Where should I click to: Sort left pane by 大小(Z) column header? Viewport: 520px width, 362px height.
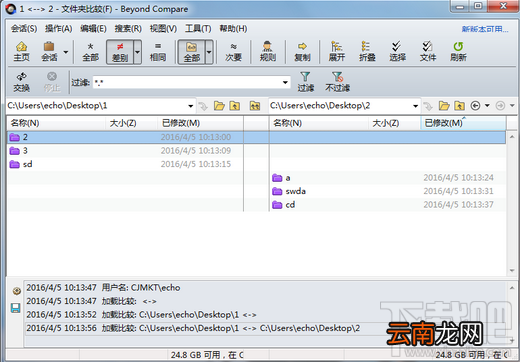(131, 123)
